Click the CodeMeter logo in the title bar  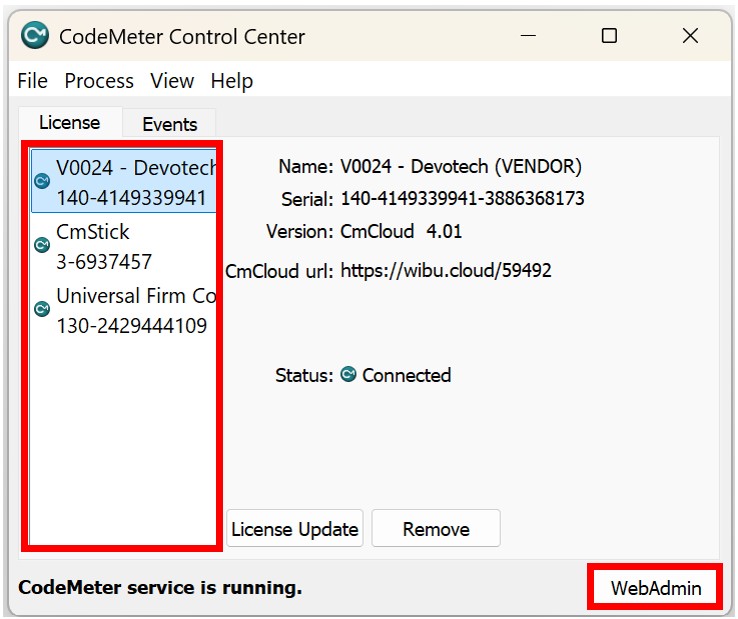point(34,35)
